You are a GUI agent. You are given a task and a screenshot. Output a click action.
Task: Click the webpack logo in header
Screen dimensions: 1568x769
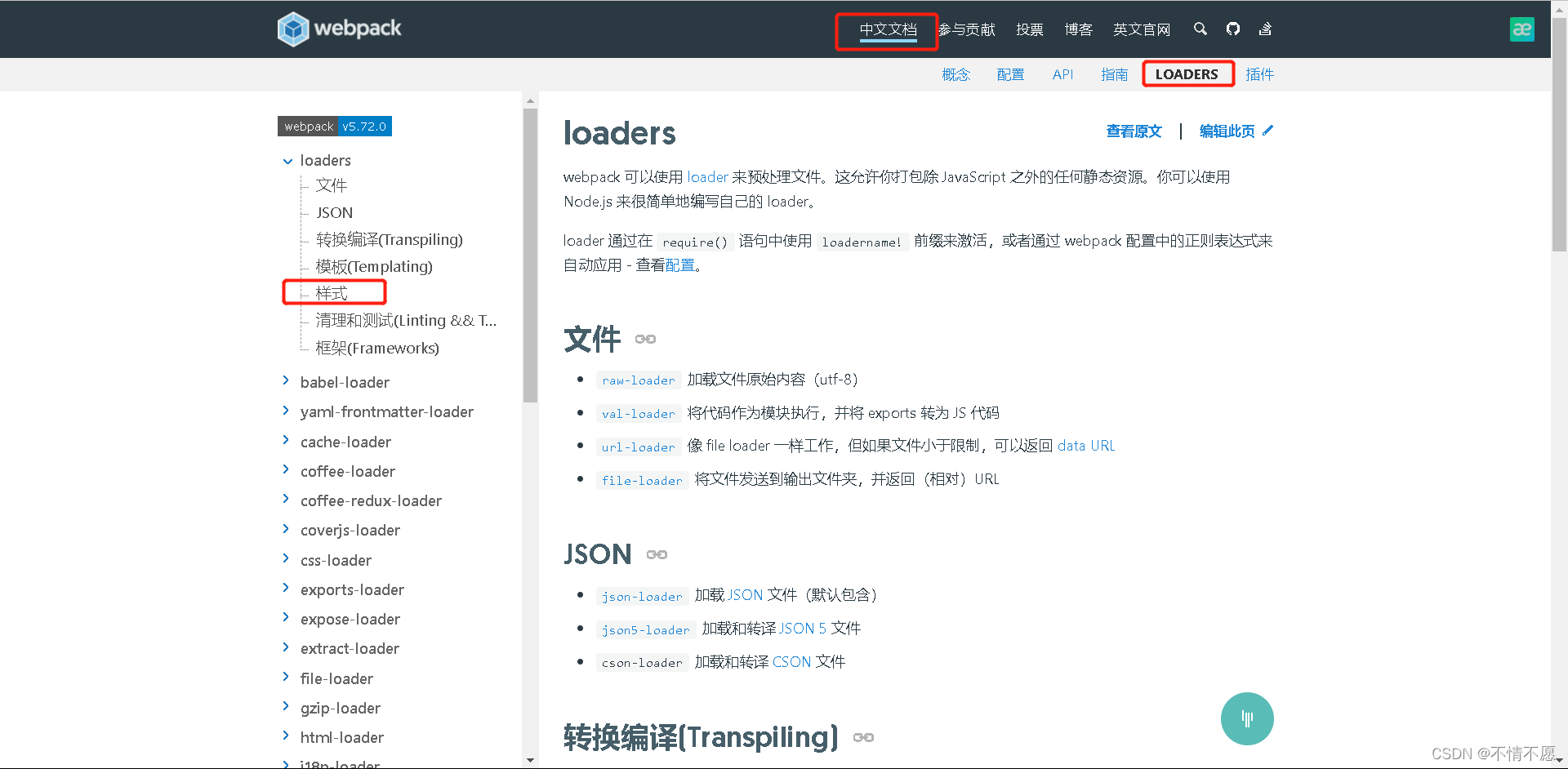pyautogui.click(x=339, y=29)
